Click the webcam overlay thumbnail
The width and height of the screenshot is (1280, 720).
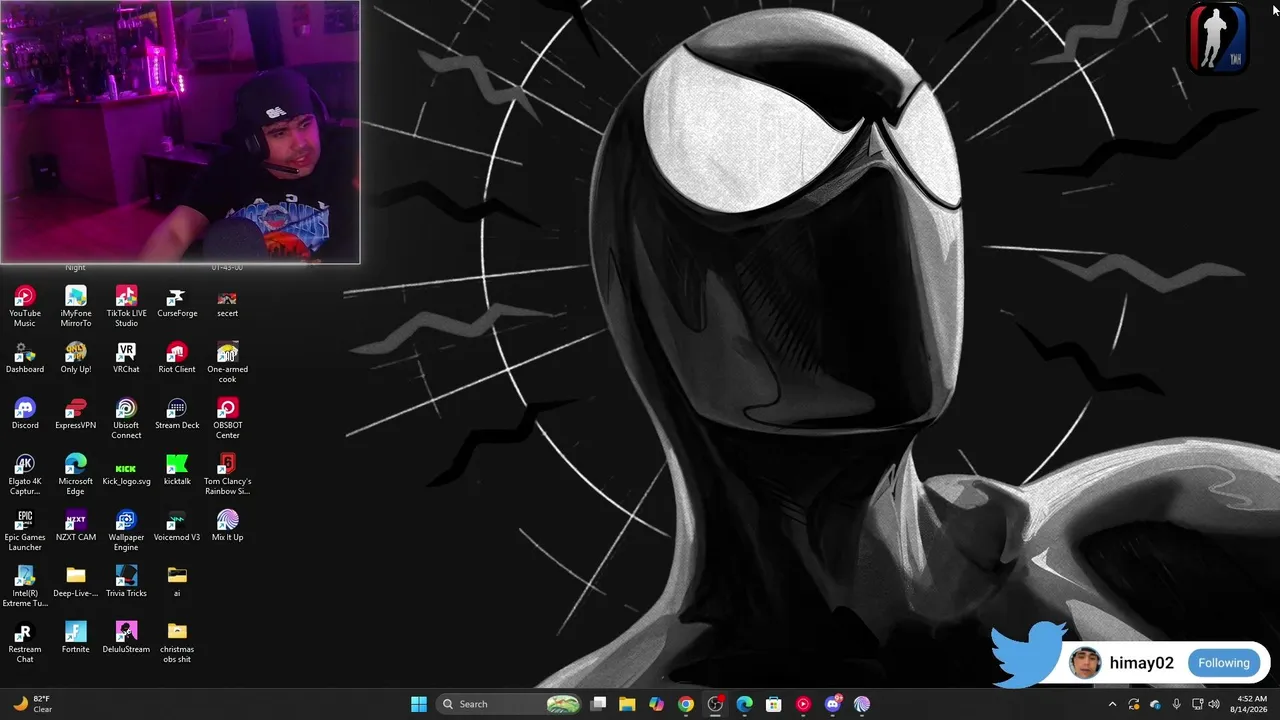(180, 132)
